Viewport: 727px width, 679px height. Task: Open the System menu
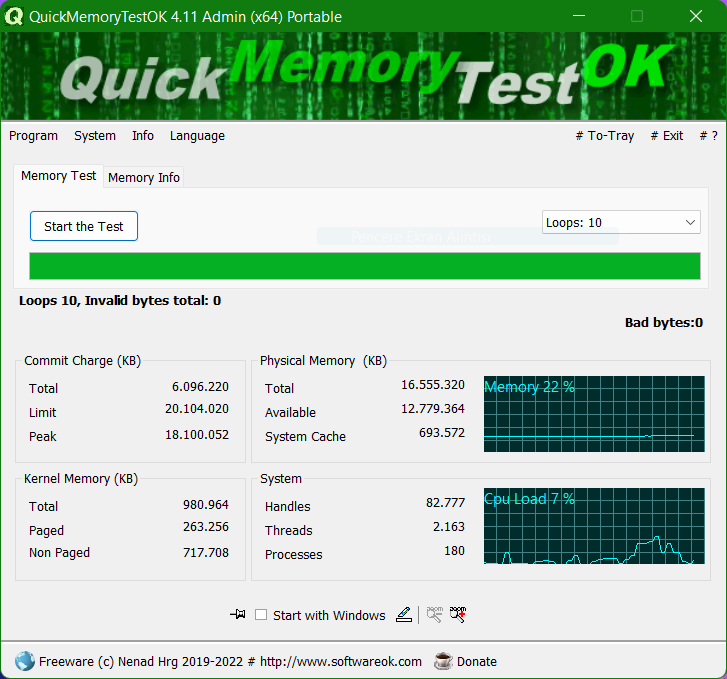pyautogui.click(x=95, y=136)
